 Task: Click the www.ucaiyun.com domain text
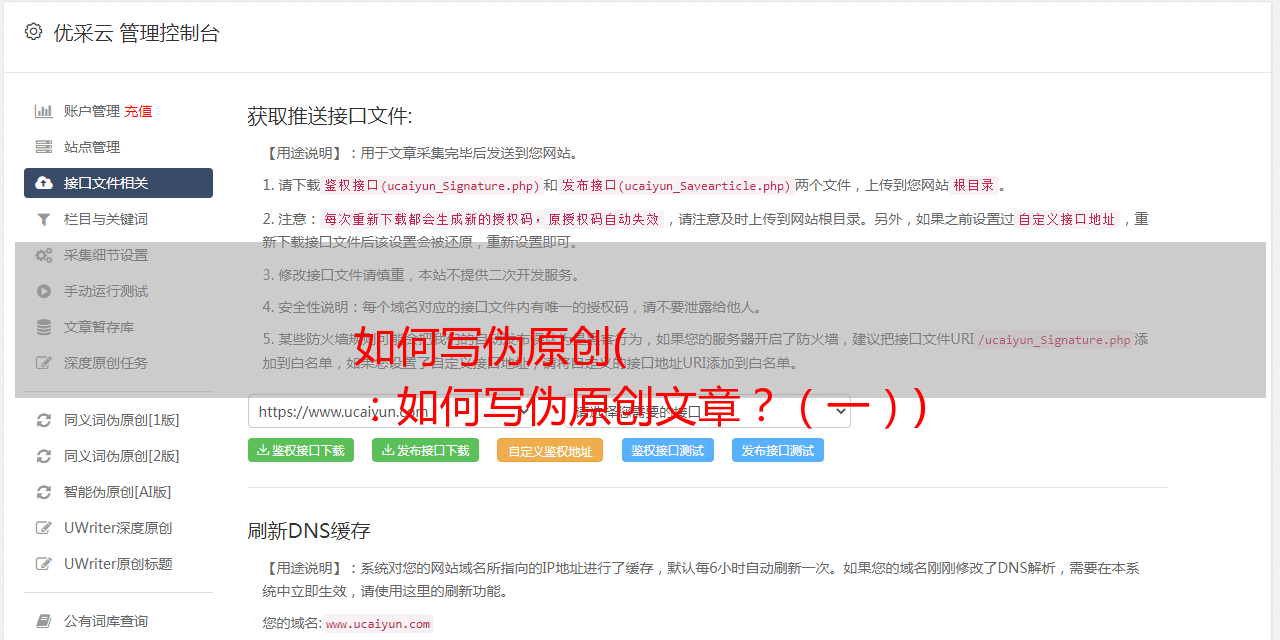click(378, 623)
